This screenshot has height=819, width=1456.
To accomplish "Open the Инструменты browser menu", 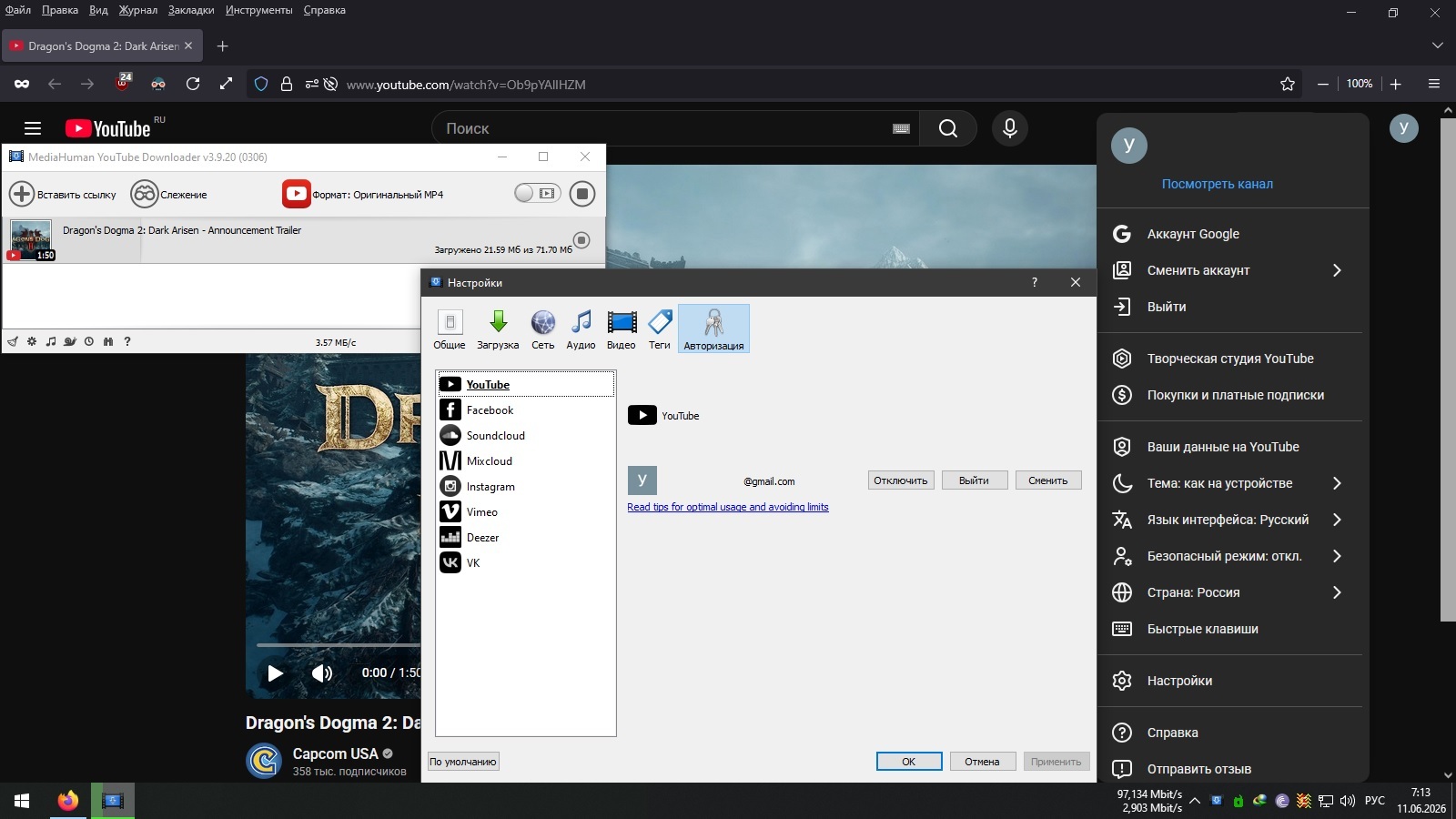I will pos(259,10).
